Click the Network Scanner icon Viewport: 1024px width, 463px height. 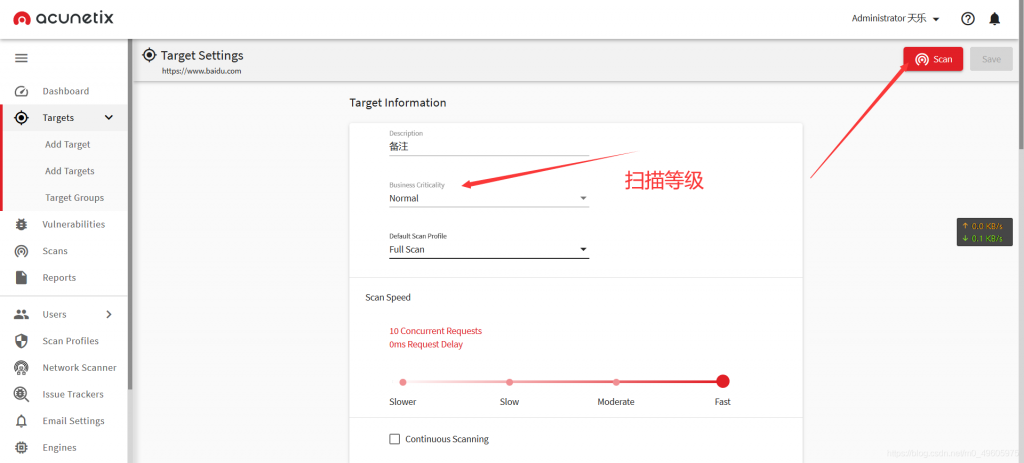(22, 368)
